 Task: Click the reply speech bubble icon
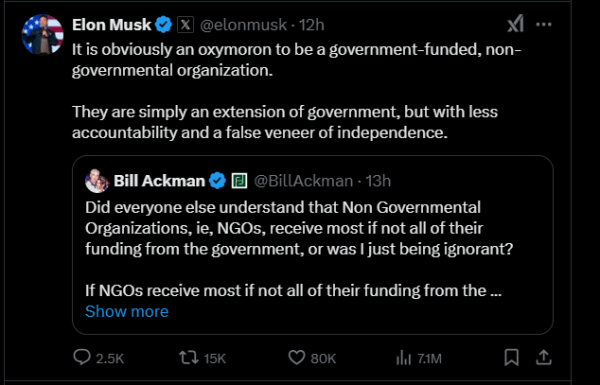(x=82, y=357)
